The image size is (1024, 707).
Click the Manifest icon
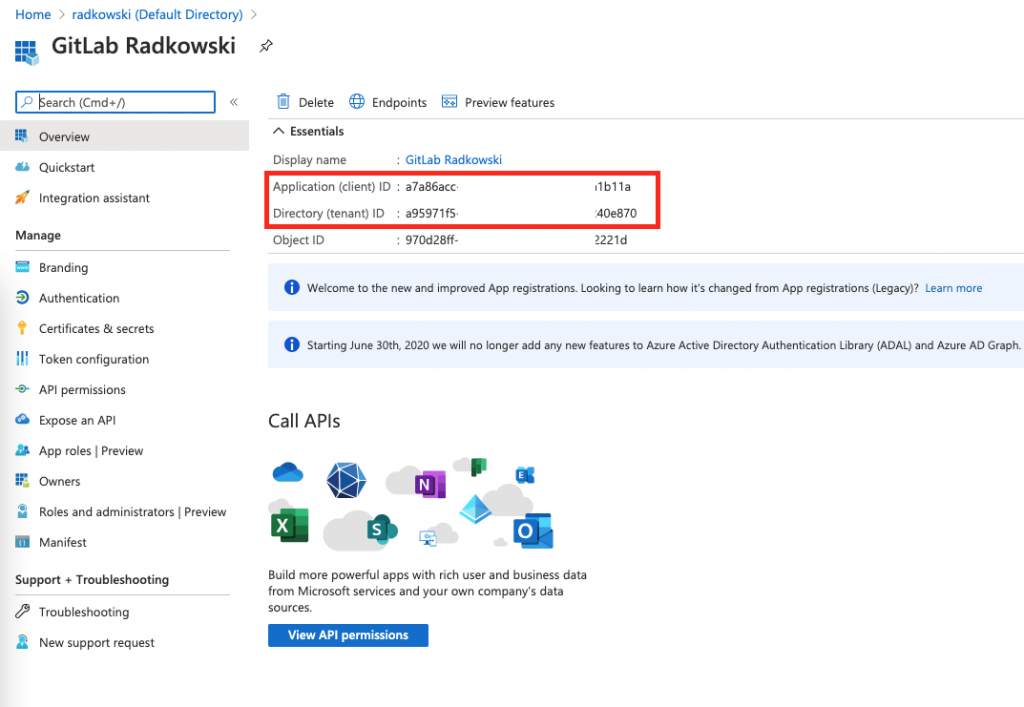coord(22,542)
